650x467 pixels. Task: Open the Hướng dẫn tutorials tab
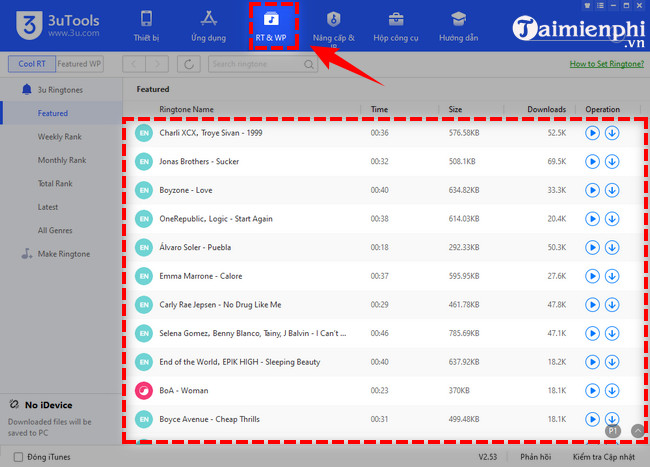point(458,26)
